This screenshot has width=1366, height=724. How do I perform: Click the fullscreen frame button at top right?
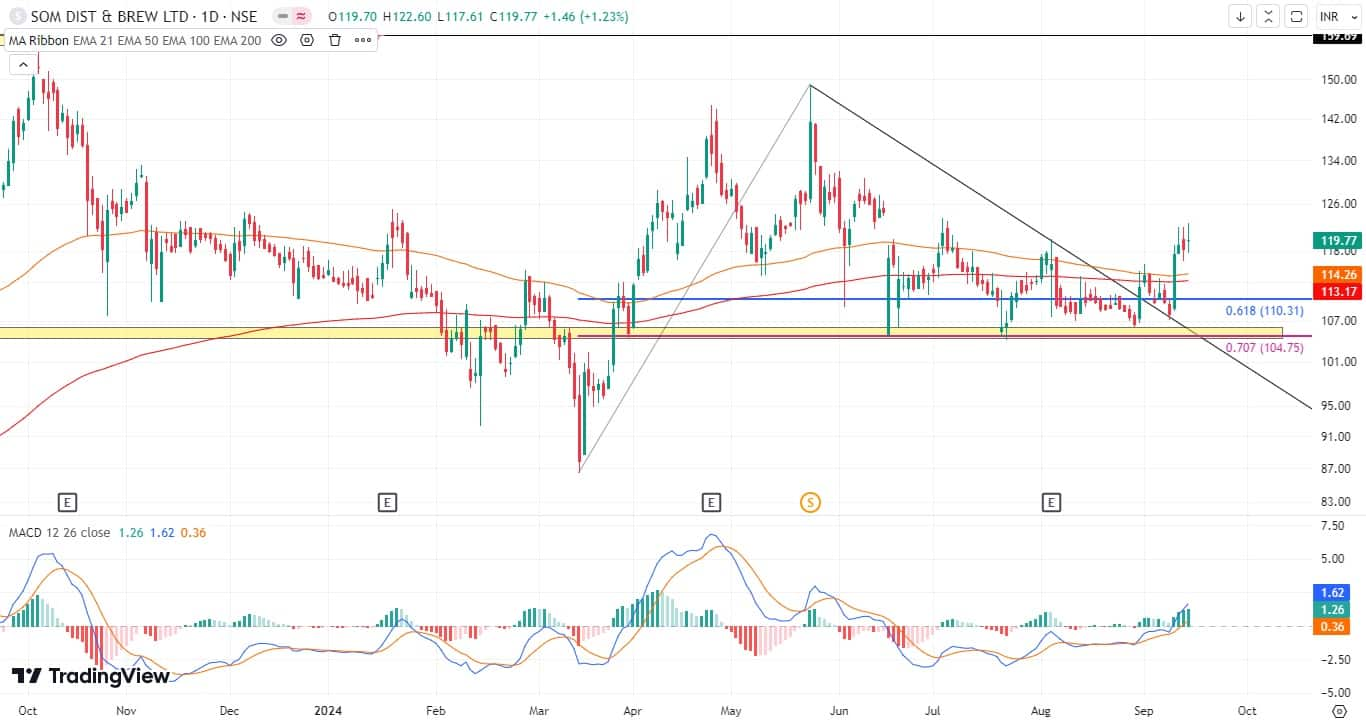[x=1296, y=16]
